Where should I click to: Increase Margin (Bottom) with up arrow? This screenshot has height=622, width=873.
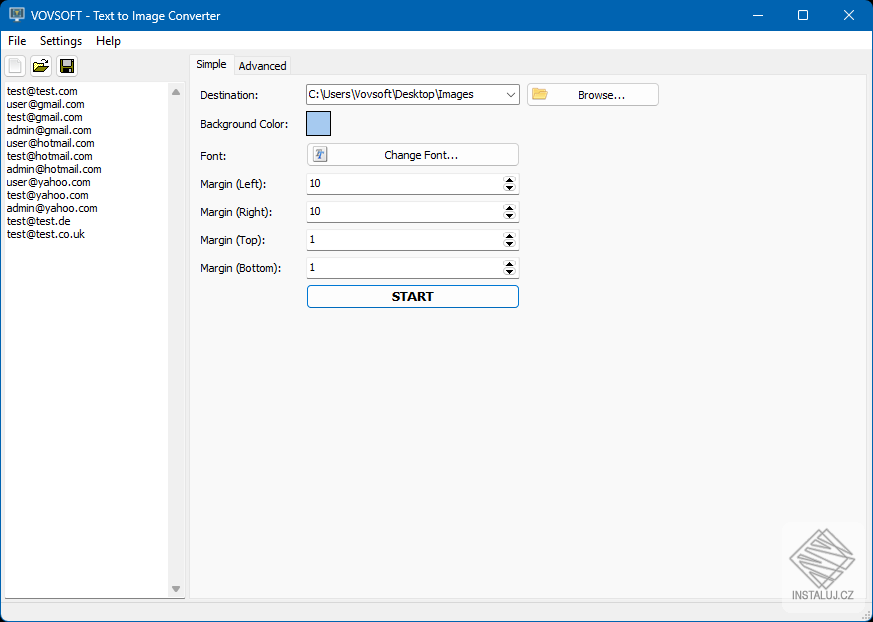(509, 264)
